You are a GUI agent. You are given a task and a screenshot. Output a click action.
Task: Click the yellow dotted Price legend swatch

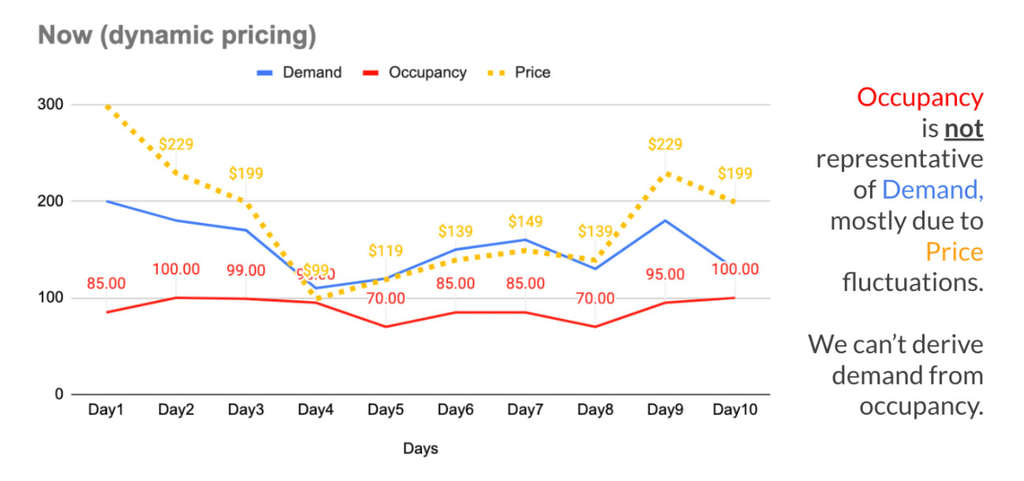[x=496, y=72]
